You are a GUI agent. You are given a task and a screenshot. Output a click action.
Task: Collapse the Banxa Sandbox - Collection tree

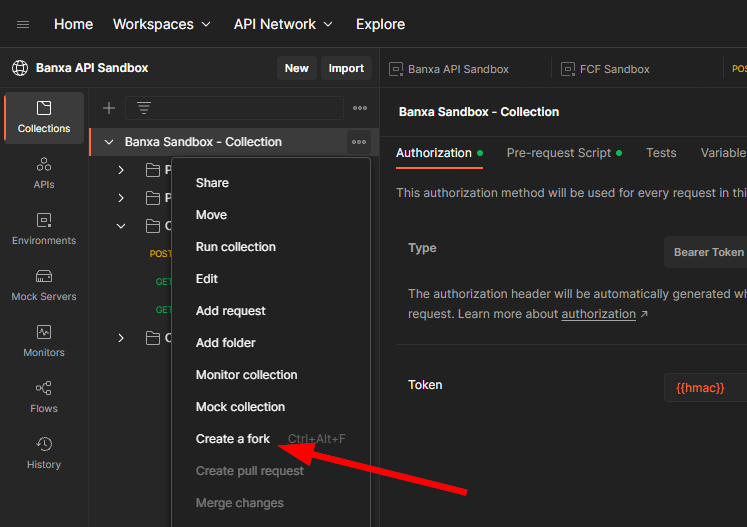point(109,142)
